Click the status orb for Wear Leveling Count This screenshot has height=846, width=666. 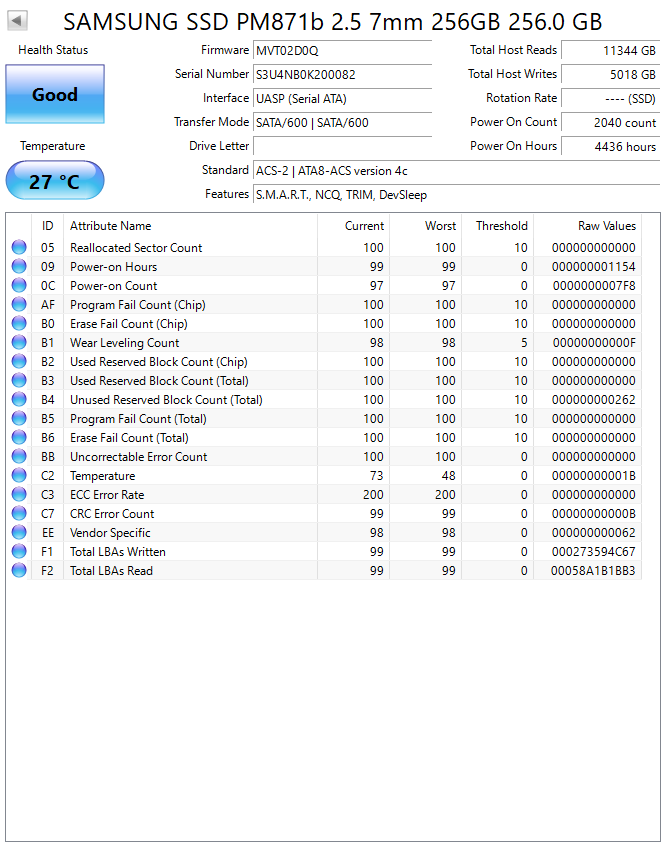tap(19, 342)
